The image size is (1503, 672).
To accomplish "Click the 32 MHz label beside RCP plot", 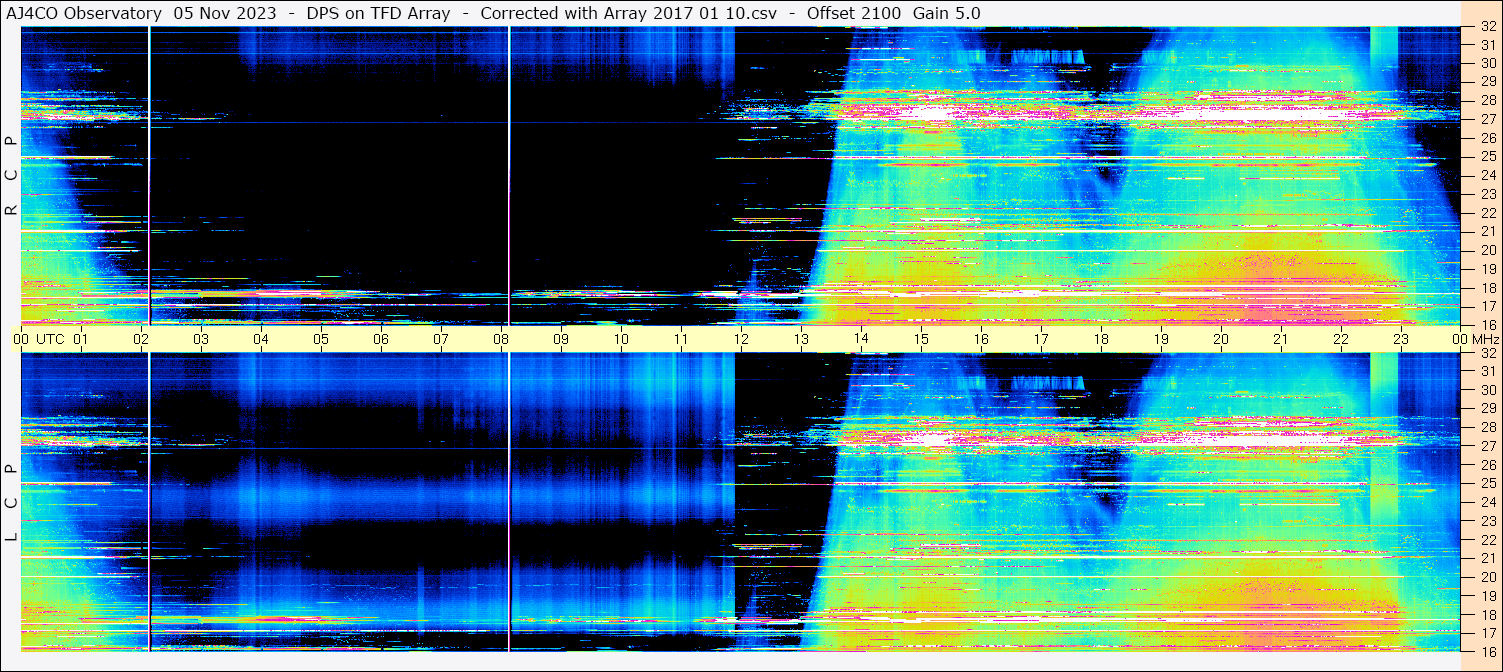I will pos(1488,27).
